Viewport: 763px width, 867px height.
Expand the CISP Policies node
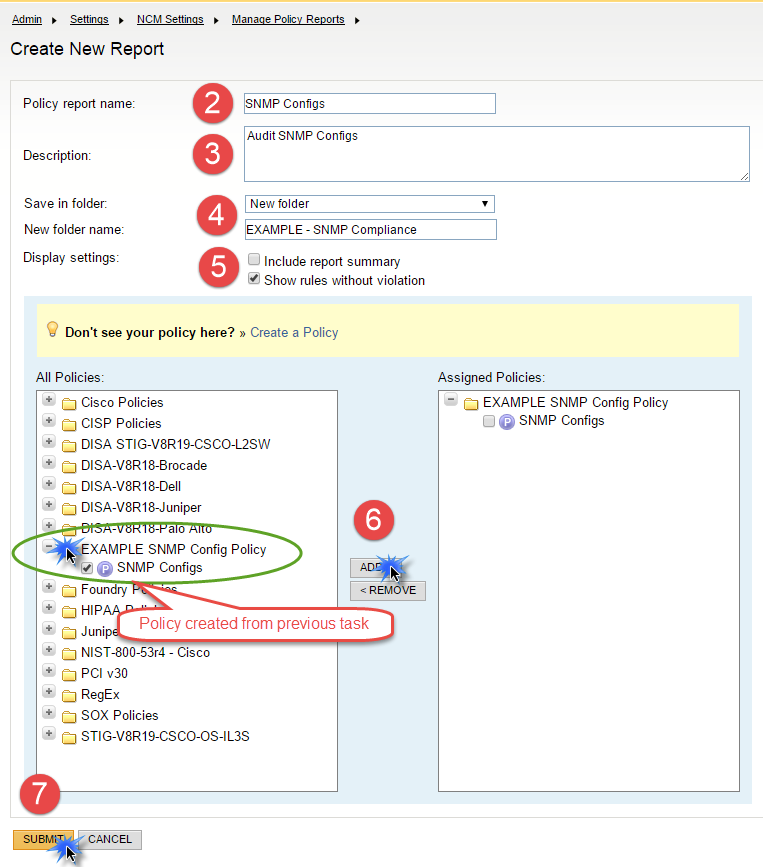pyautogui.click(x=49, y=420)
